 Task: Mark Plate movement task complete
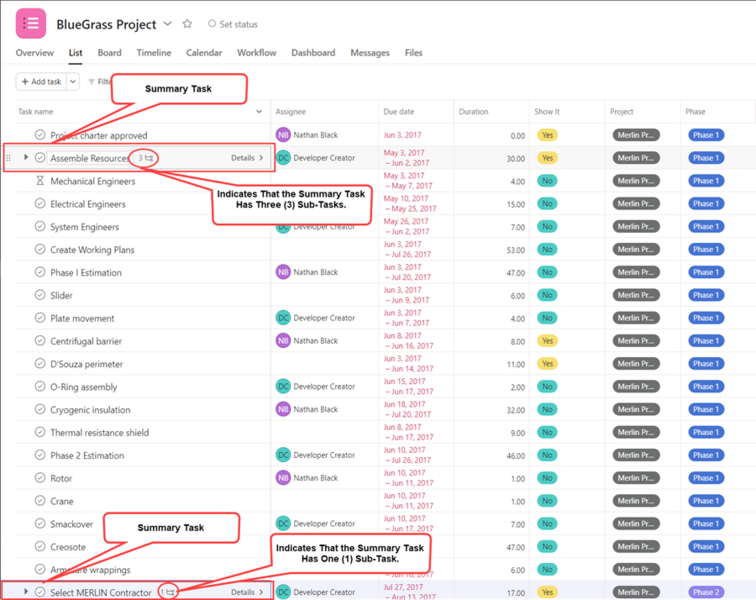pyautogui.click(x=40, y=318)
